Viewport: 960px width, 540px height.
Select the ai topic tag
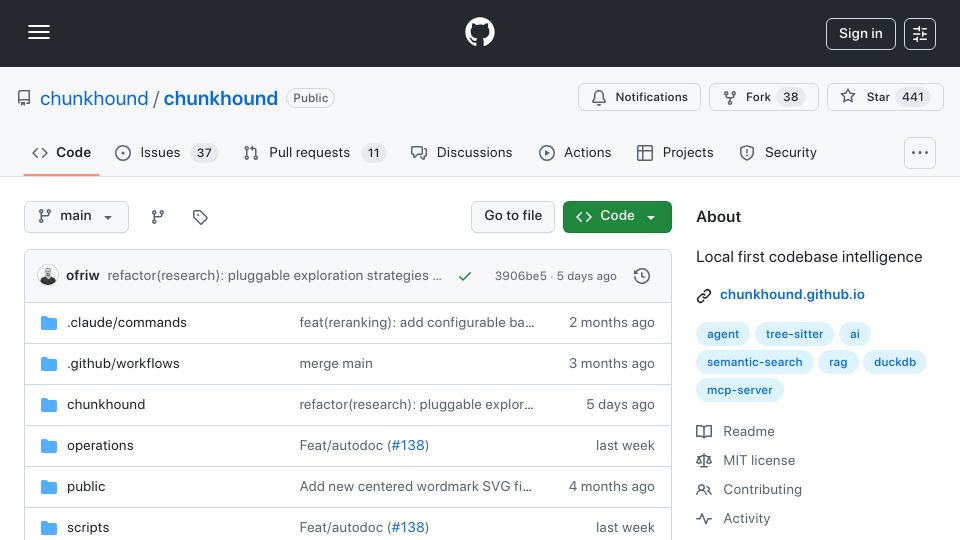855,334
